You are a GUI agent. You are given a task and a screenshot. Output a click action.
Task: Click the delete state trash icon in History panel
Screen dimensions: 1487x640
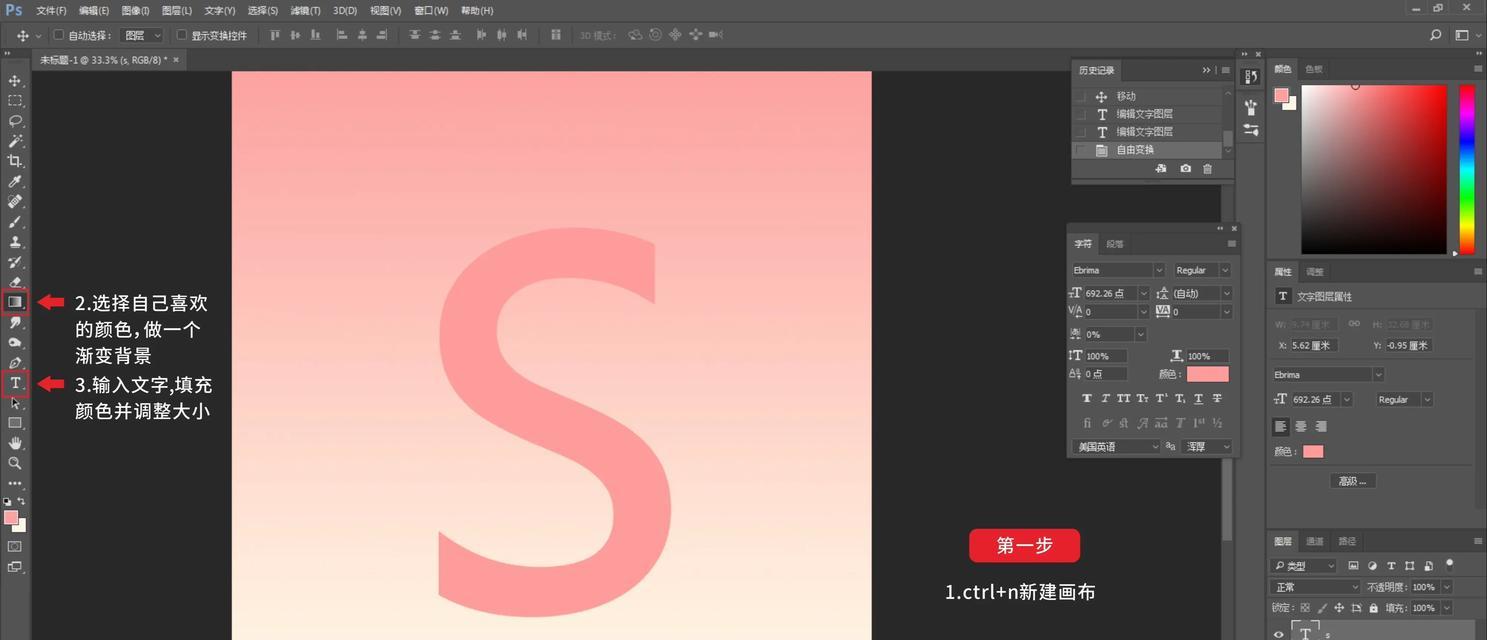pyautogui.click(x=1207, y=169)
